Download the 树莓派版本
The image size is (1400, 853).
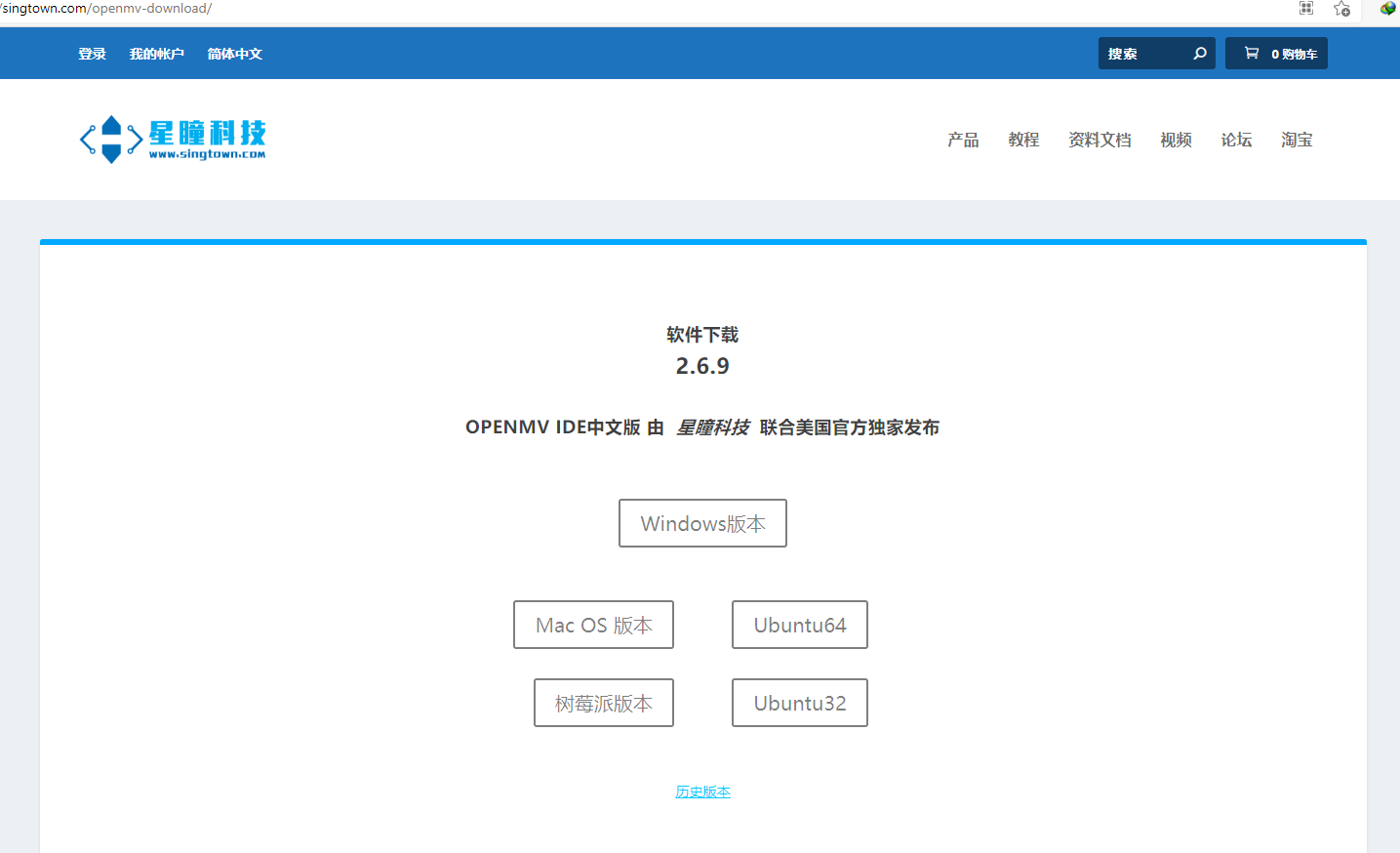604,703
